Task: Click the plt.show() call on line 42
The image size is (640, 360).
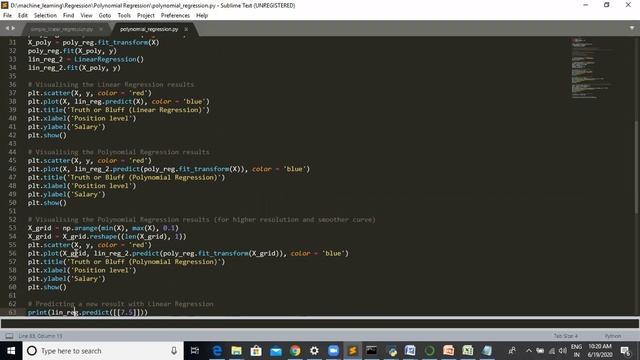Action: pos(47,135)
